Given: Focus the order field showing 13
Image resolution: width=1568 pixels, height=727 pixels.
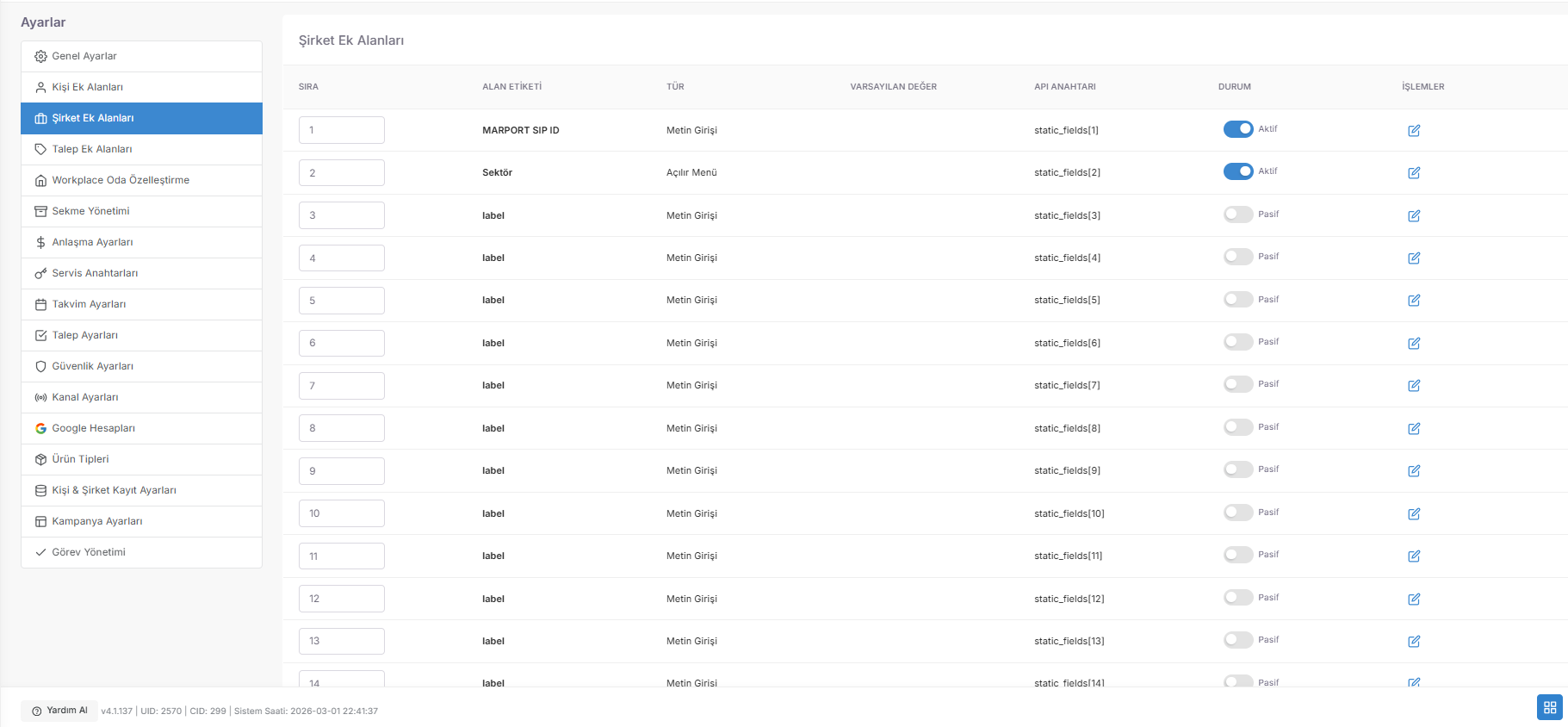Looking at the screenshot, I should (x=342, y=641).
